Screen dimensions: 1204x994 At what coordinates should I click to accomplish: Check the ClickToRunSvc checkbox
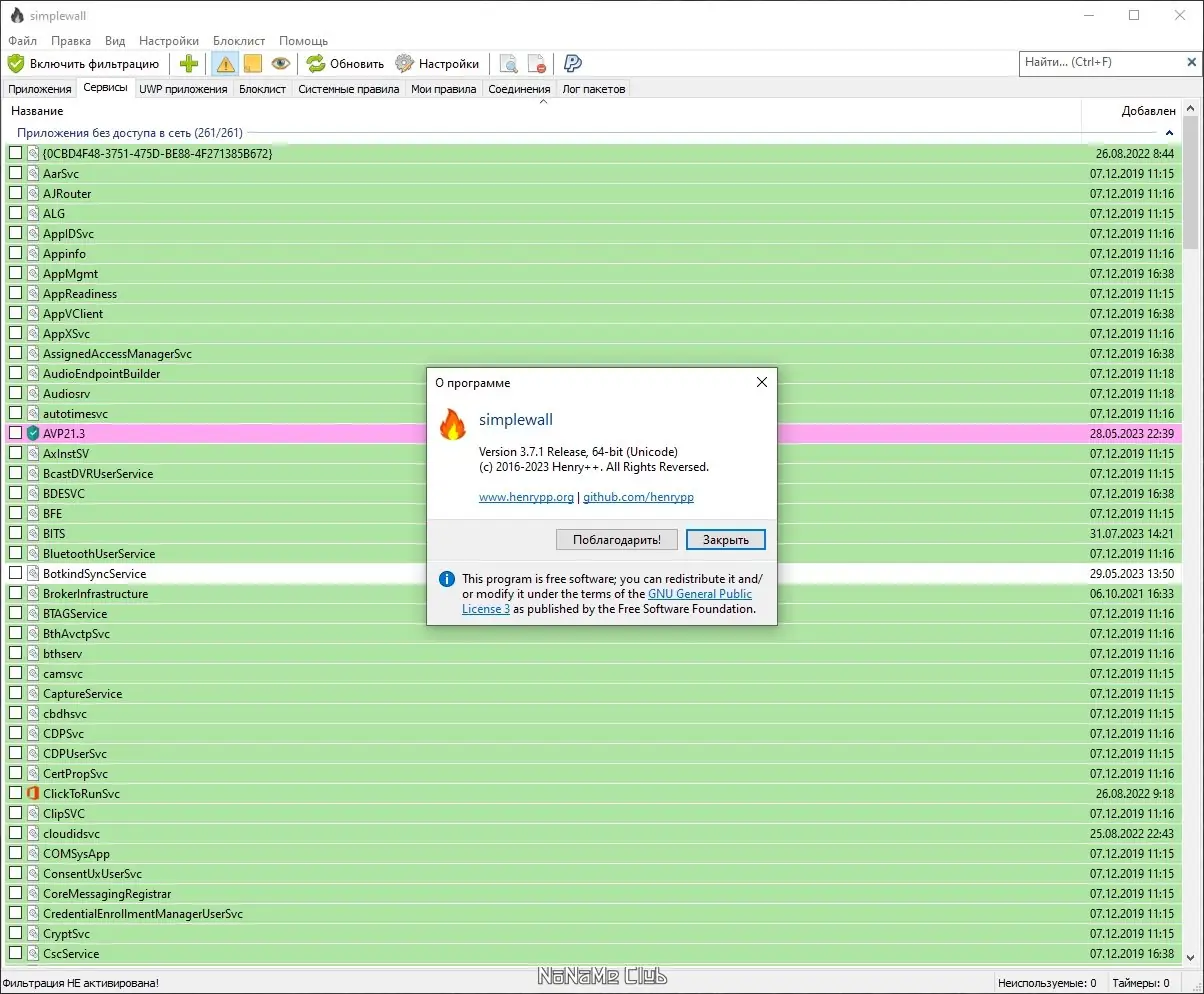coord(15,793)
